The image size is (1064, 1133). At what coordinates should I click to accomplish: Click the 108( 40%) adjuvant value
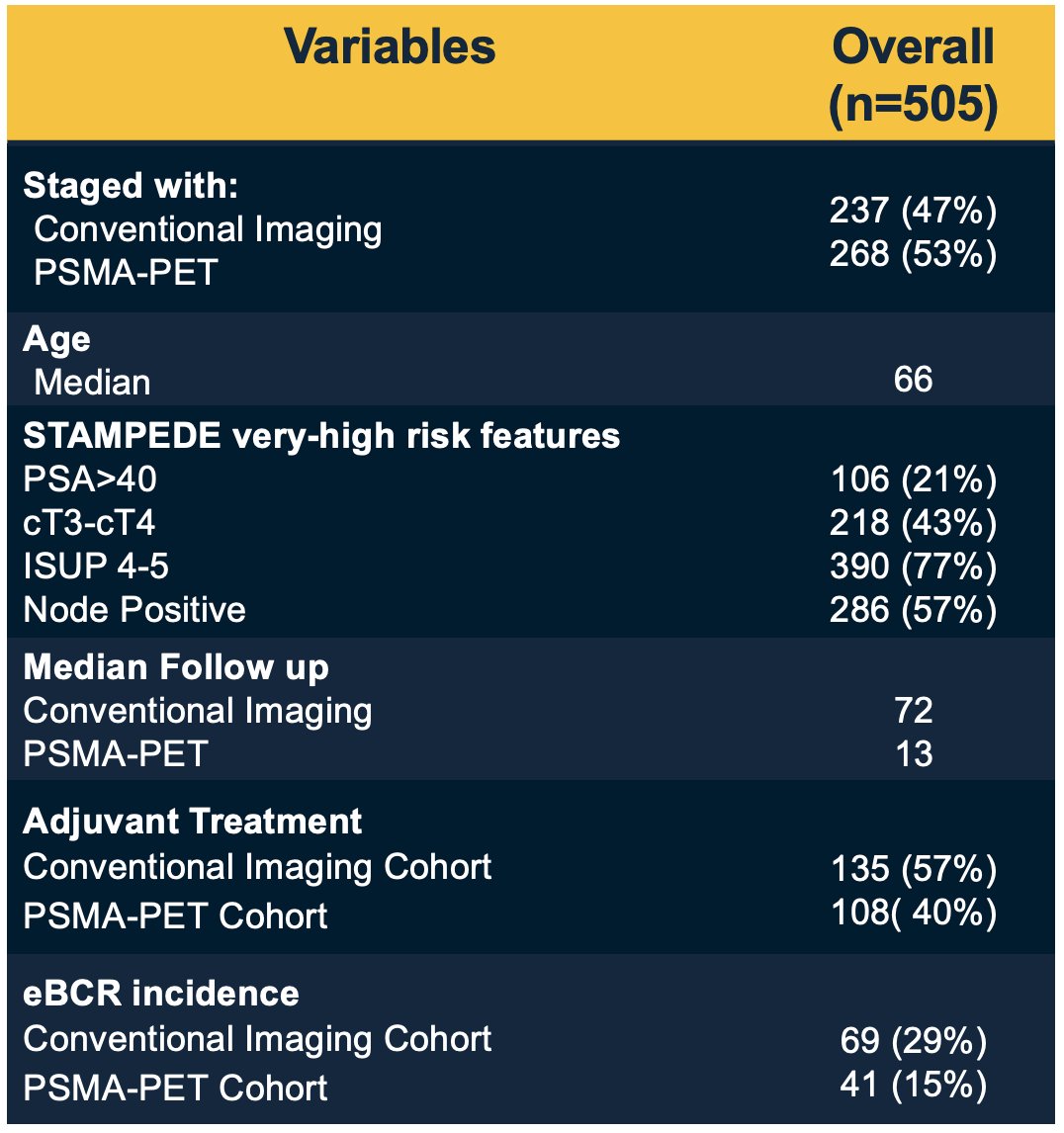point(914,912)
